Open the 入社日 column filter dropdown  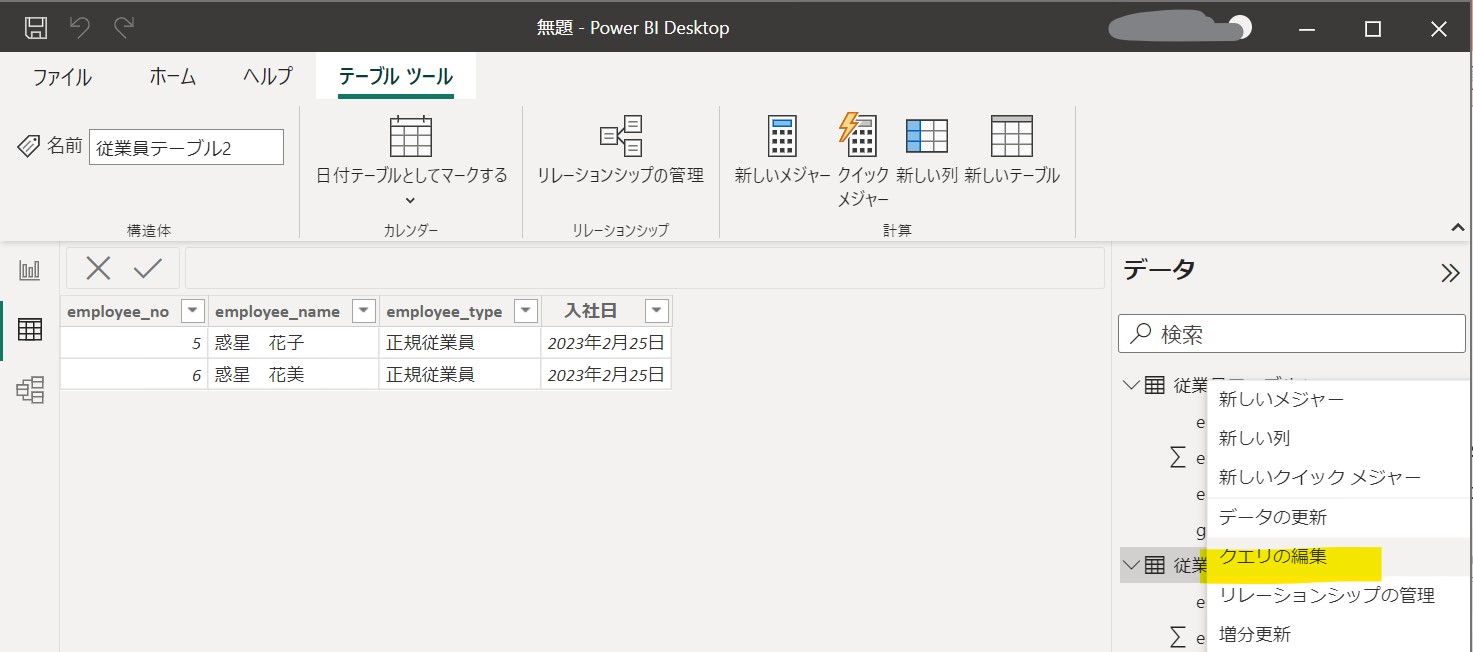coord(657,311)
